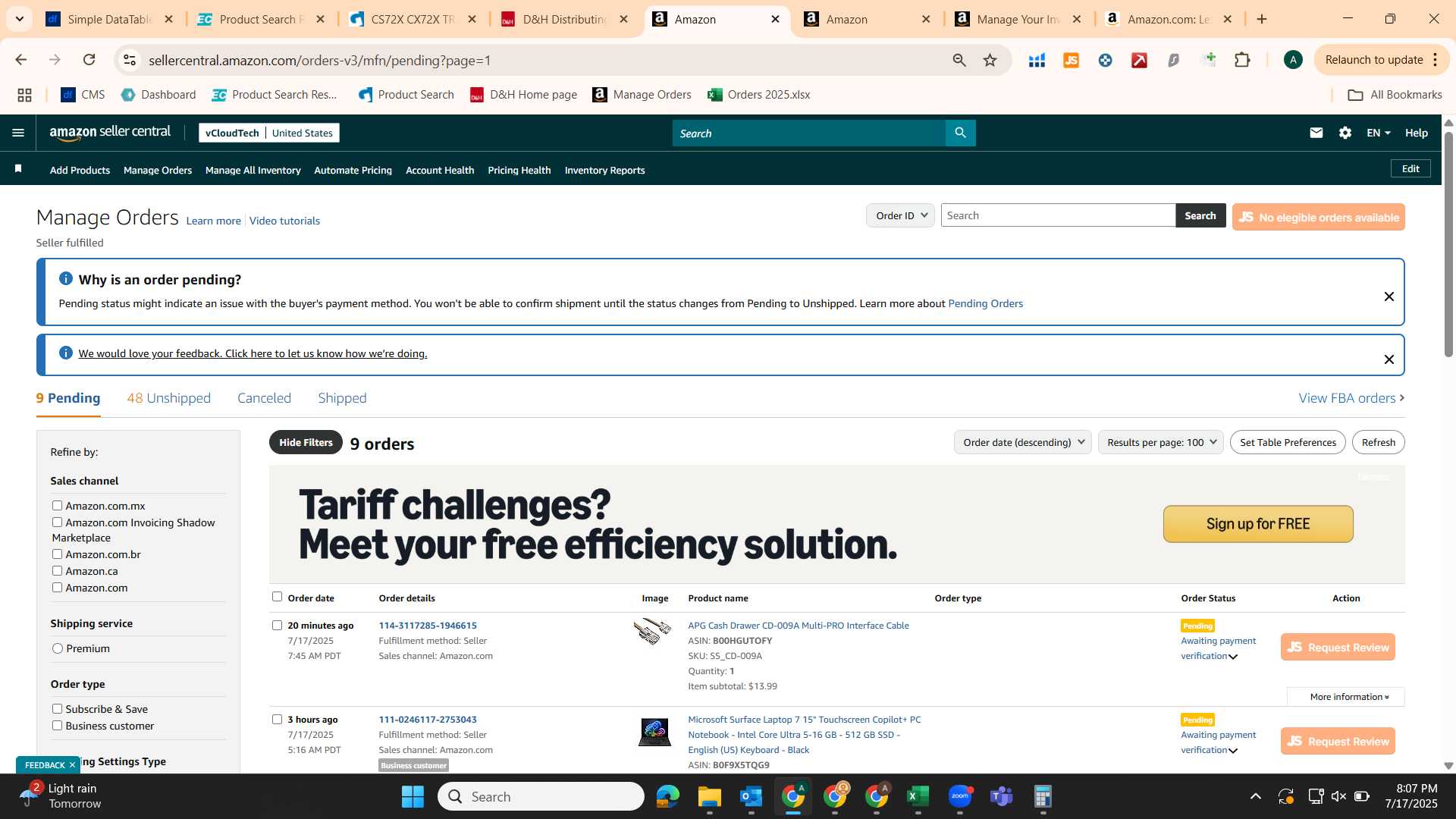This screenshot has height=819, width=1456.
Task: Check the Business customer order type
Action: [57, 726]
